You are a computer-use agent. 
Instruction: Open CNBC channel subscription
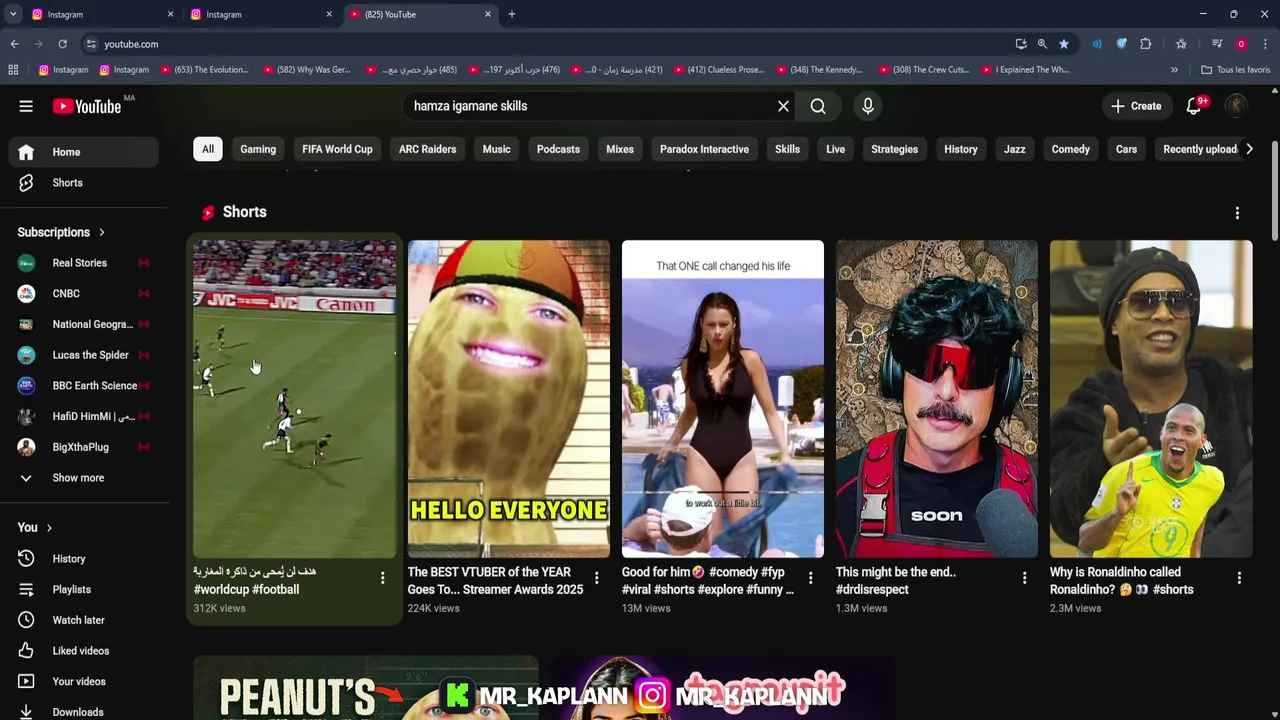84,294
